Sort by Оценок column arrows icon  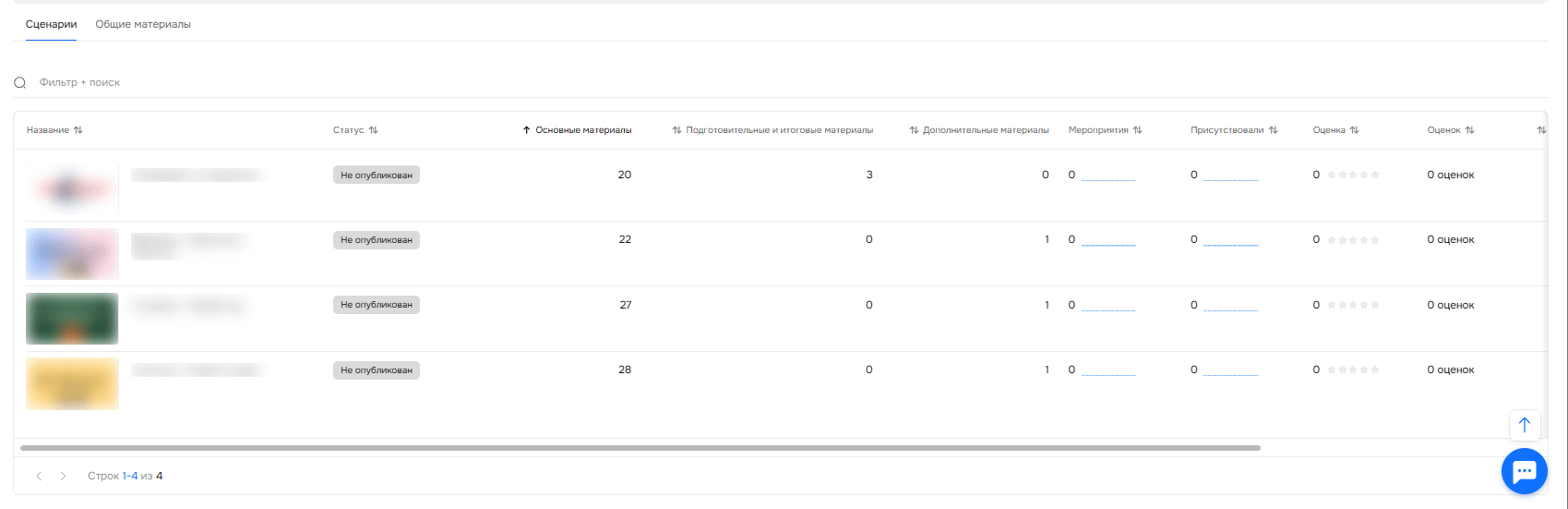tap(1470, 130)
